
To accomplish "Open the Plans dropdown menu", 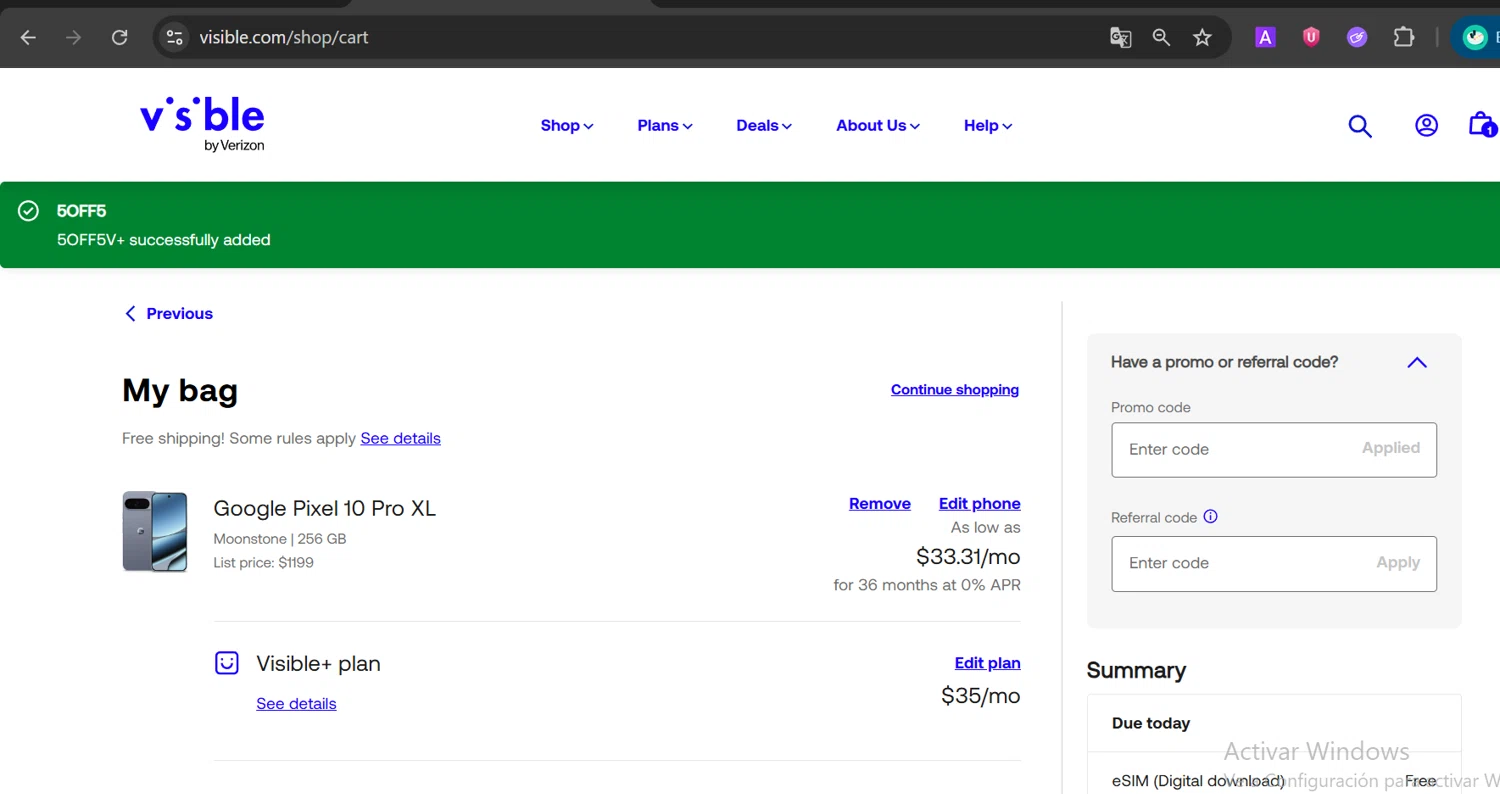I will tap(665, 126).
